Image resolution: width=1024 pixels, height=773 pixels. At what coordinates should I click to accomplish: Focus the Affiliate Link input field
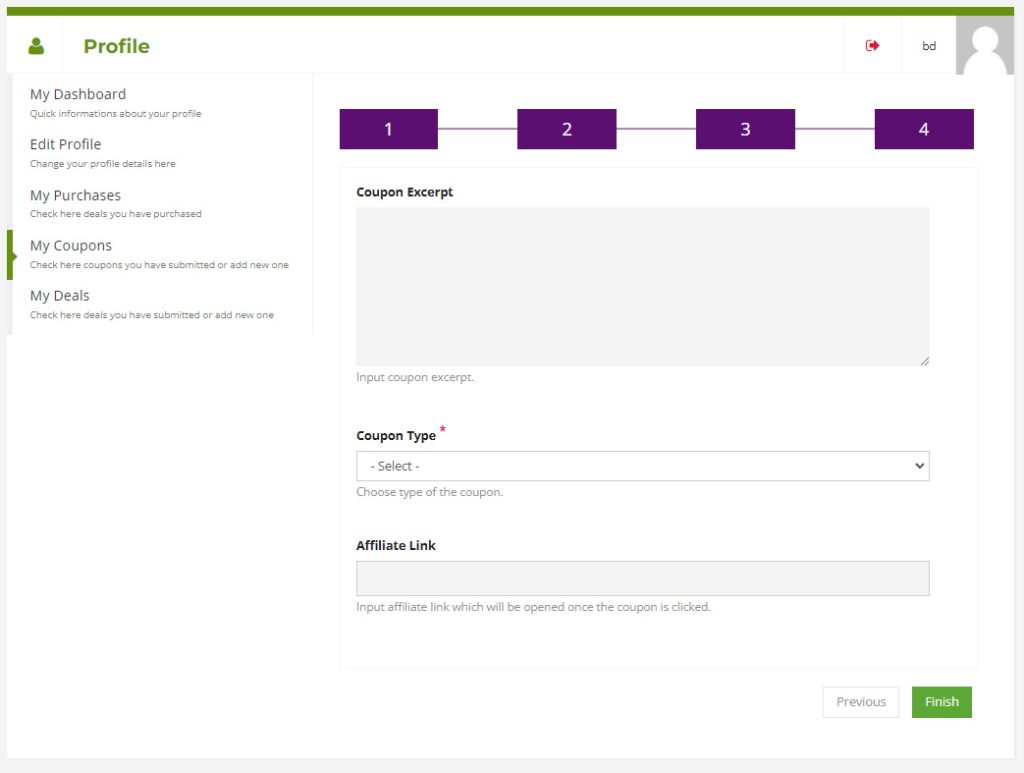pyautogui.click(x=642, y=578)
